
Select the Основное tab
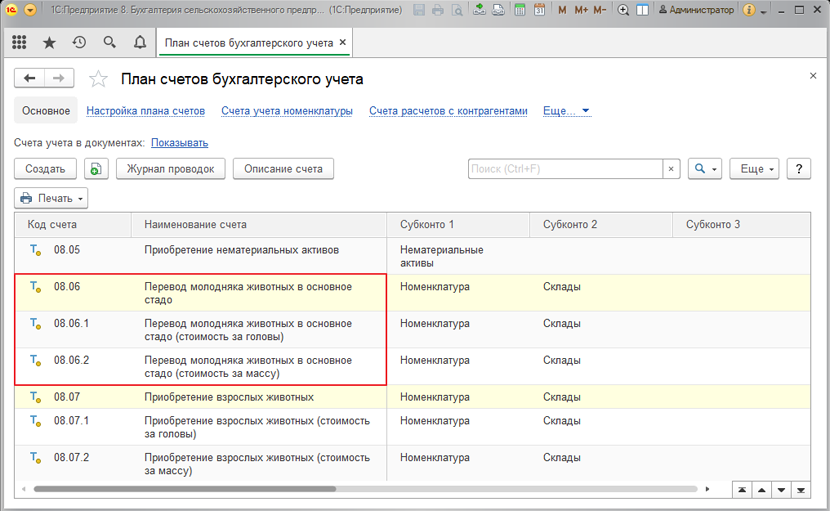click(x=46, y=111)
